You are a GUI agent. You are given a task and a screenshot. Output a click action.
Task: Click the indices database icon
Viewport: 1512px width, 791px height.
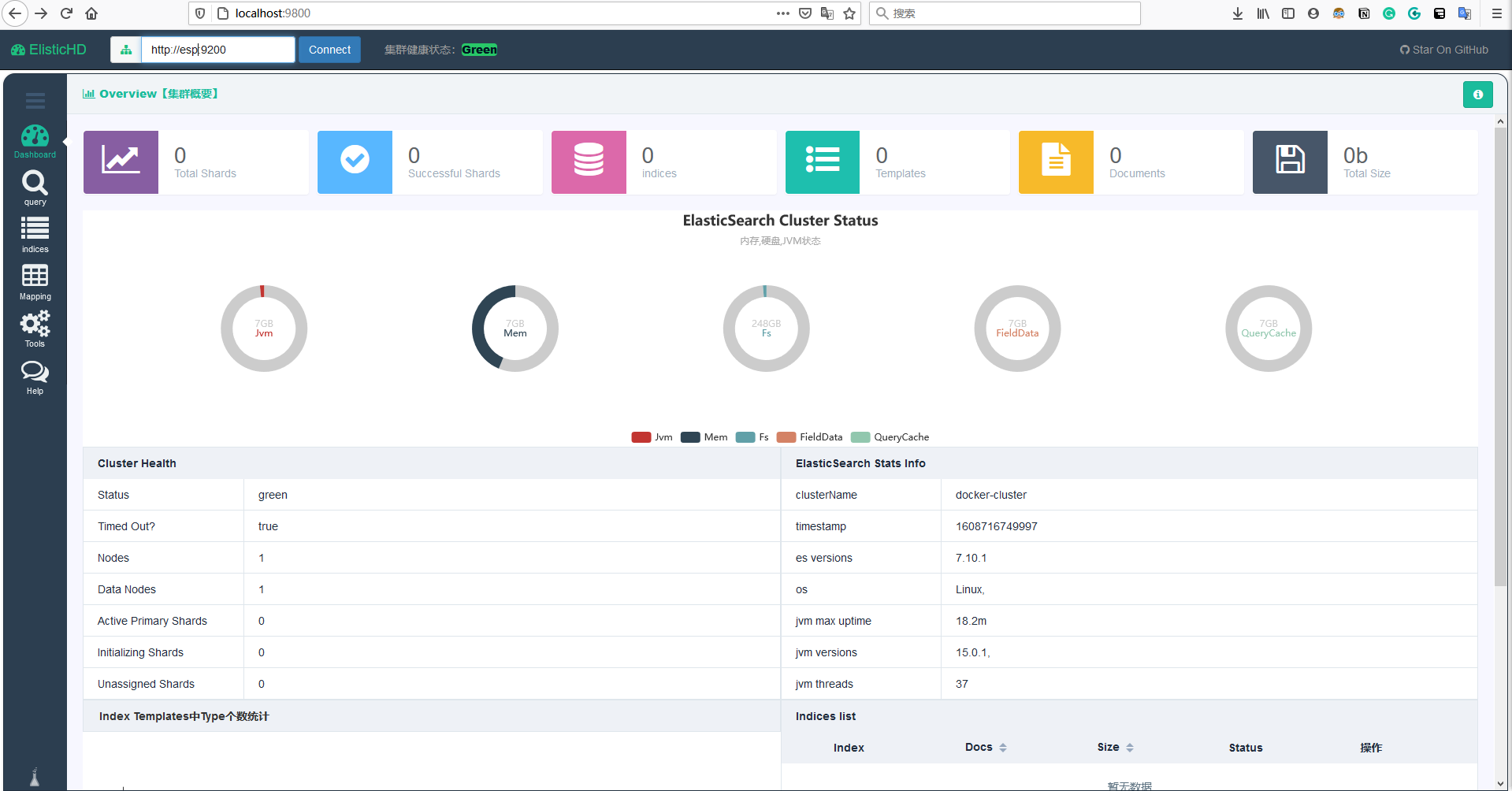[x=589, y=162]
